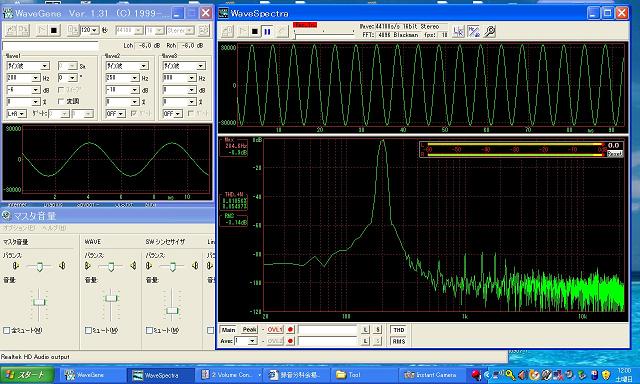Open Wave1 level dropdown showing -6 dB

[36, 90]
